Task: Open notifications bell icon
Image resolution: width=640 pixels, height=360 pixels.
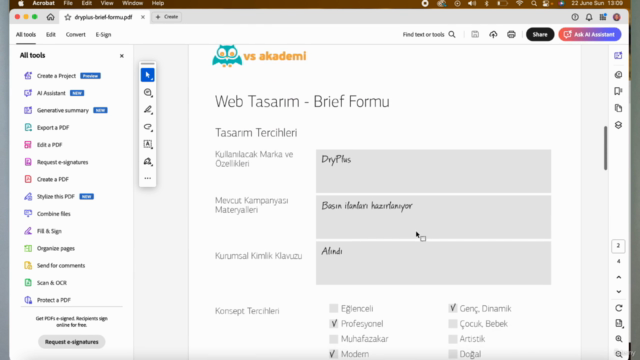Action: 589,17
